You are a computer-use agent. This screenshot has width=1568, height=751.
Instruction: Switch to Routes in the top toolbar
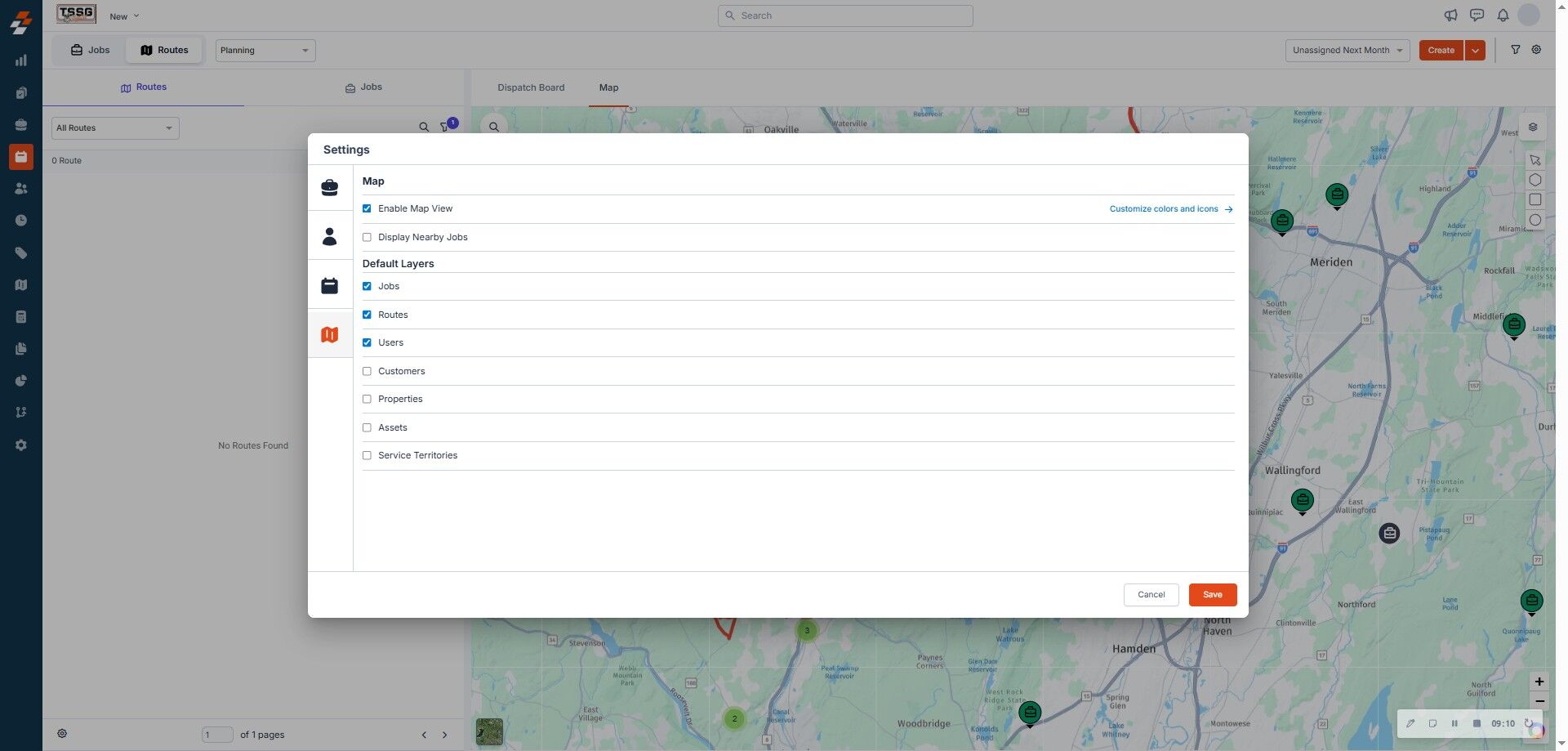(164, 50)
